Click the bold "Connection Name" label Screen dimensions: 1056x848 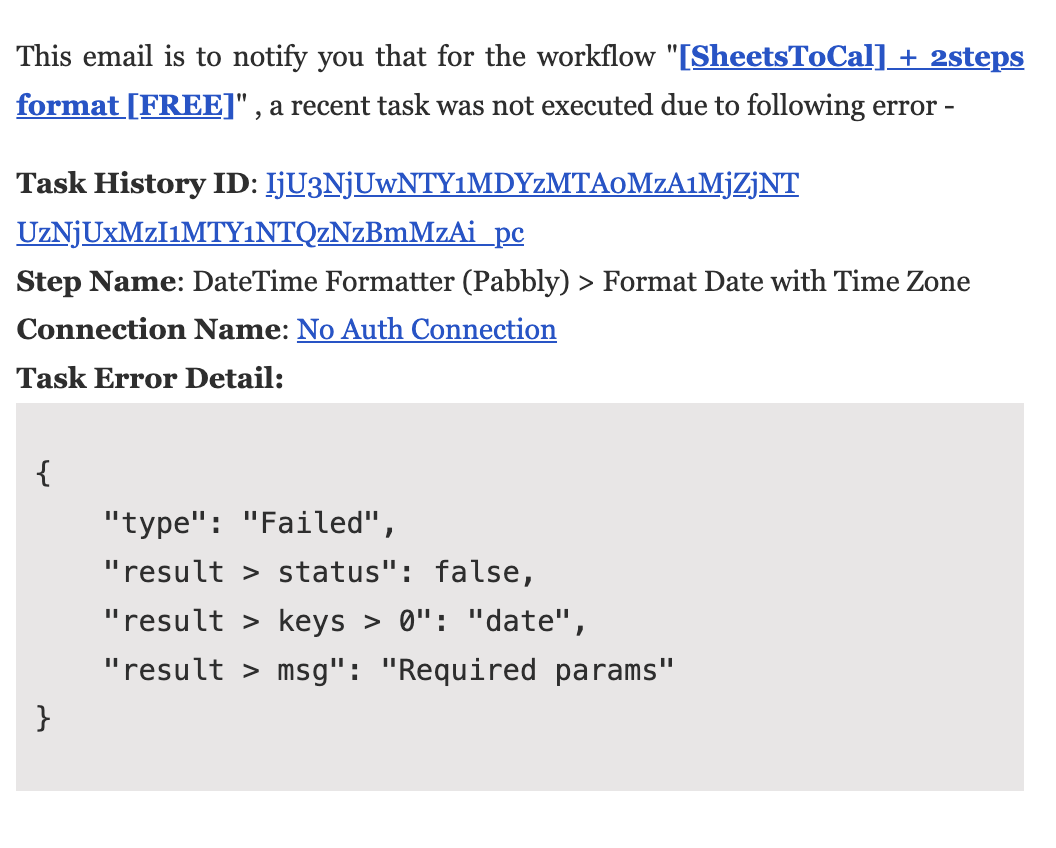coord(150,330)
